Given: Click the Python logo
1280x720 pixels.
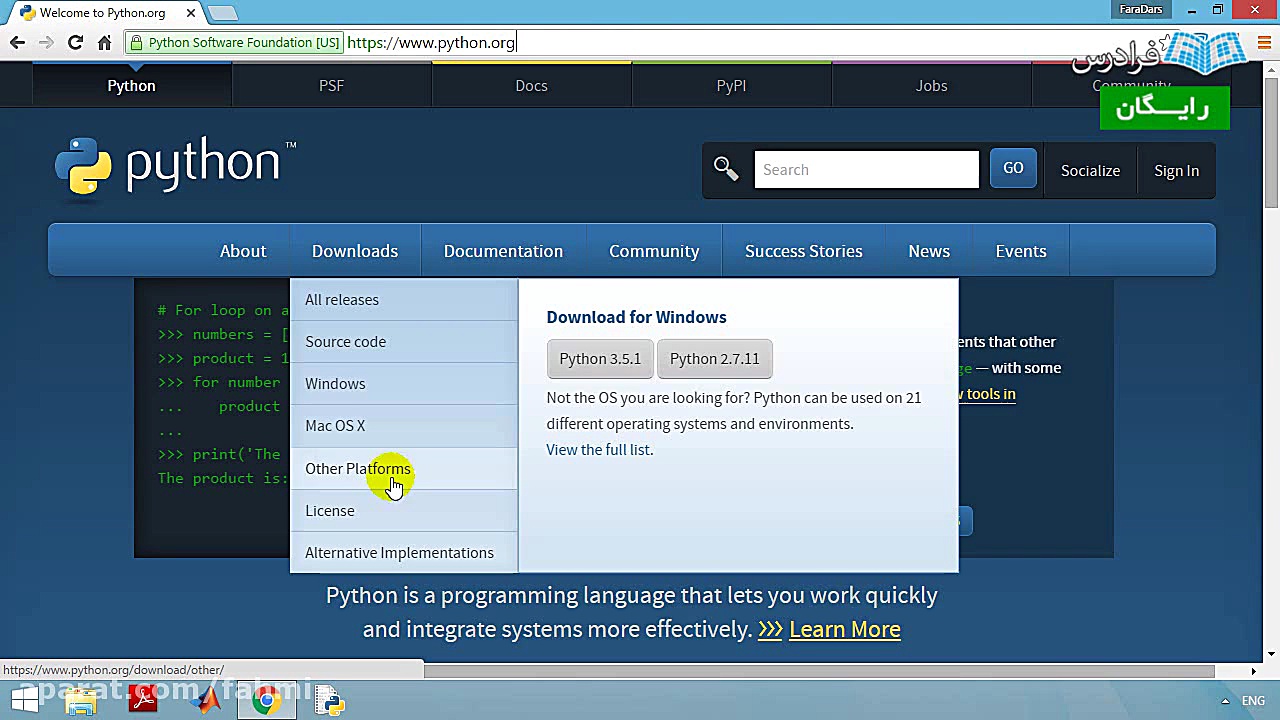Looking at the screenshot, I should click(176, 166).
